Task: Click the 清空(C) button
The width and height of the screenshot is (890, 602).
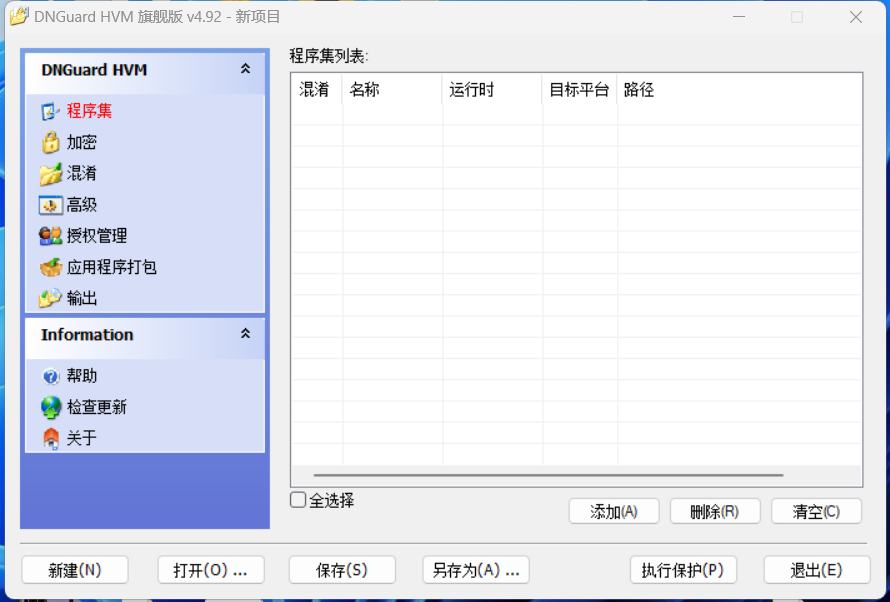Action: pyautogui.click(x=816, y=511)
